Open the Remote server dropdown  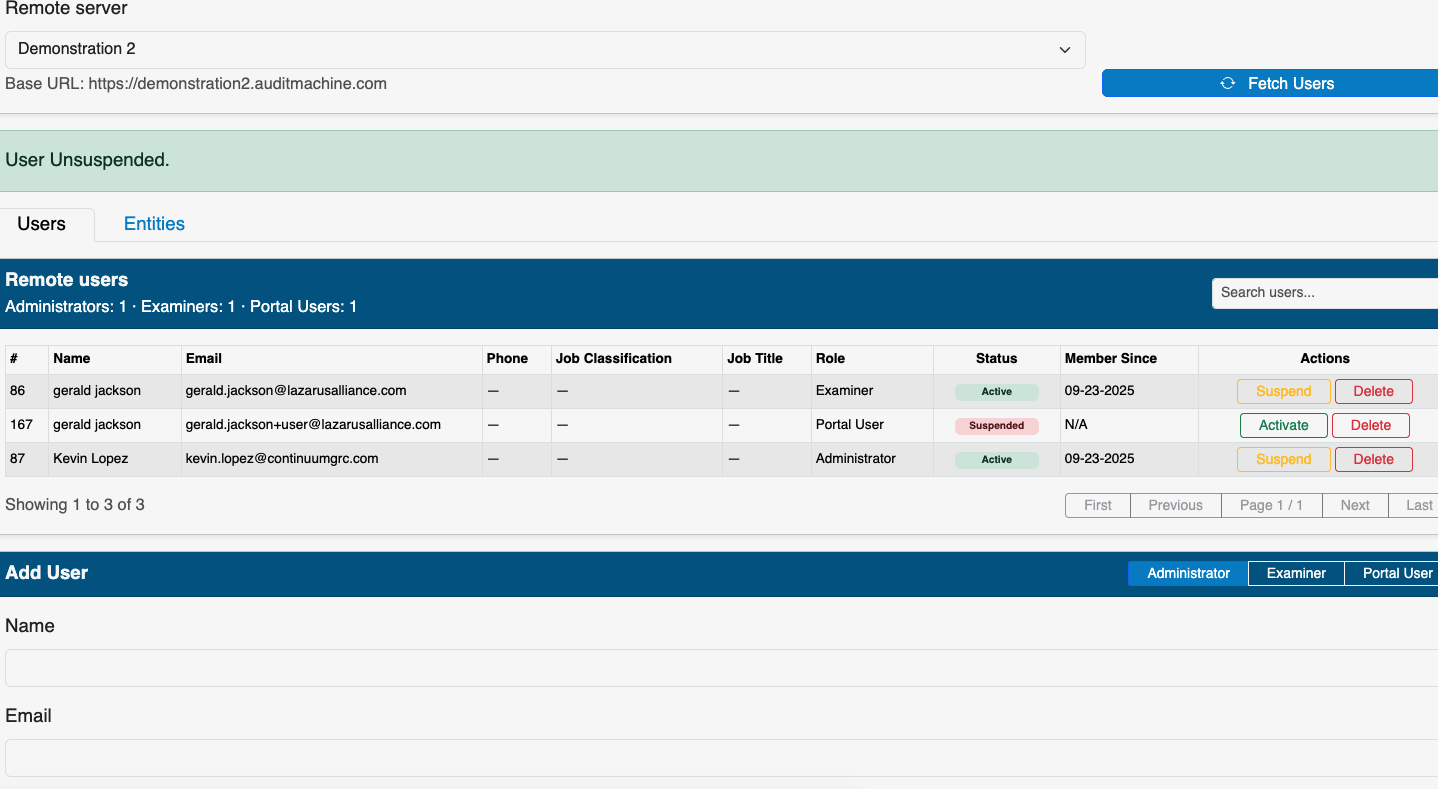point(545,49)
